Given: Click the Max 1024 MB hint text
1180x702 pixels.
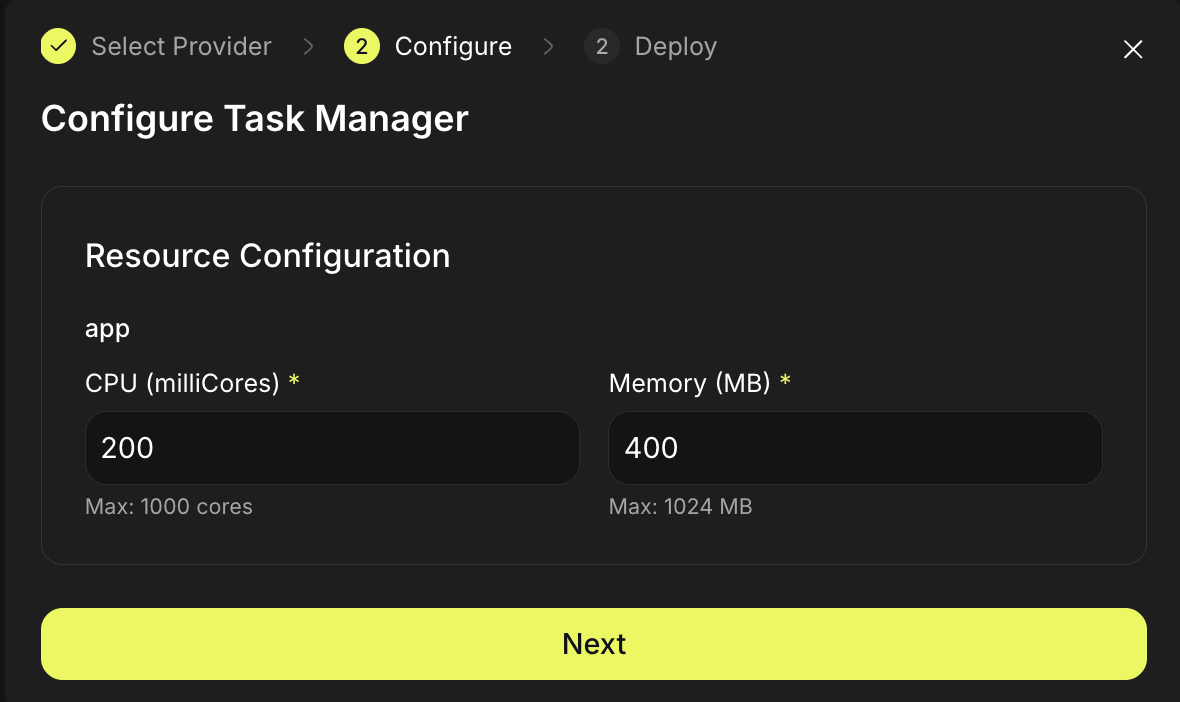Looking at the screenshot, I should 680,507.
